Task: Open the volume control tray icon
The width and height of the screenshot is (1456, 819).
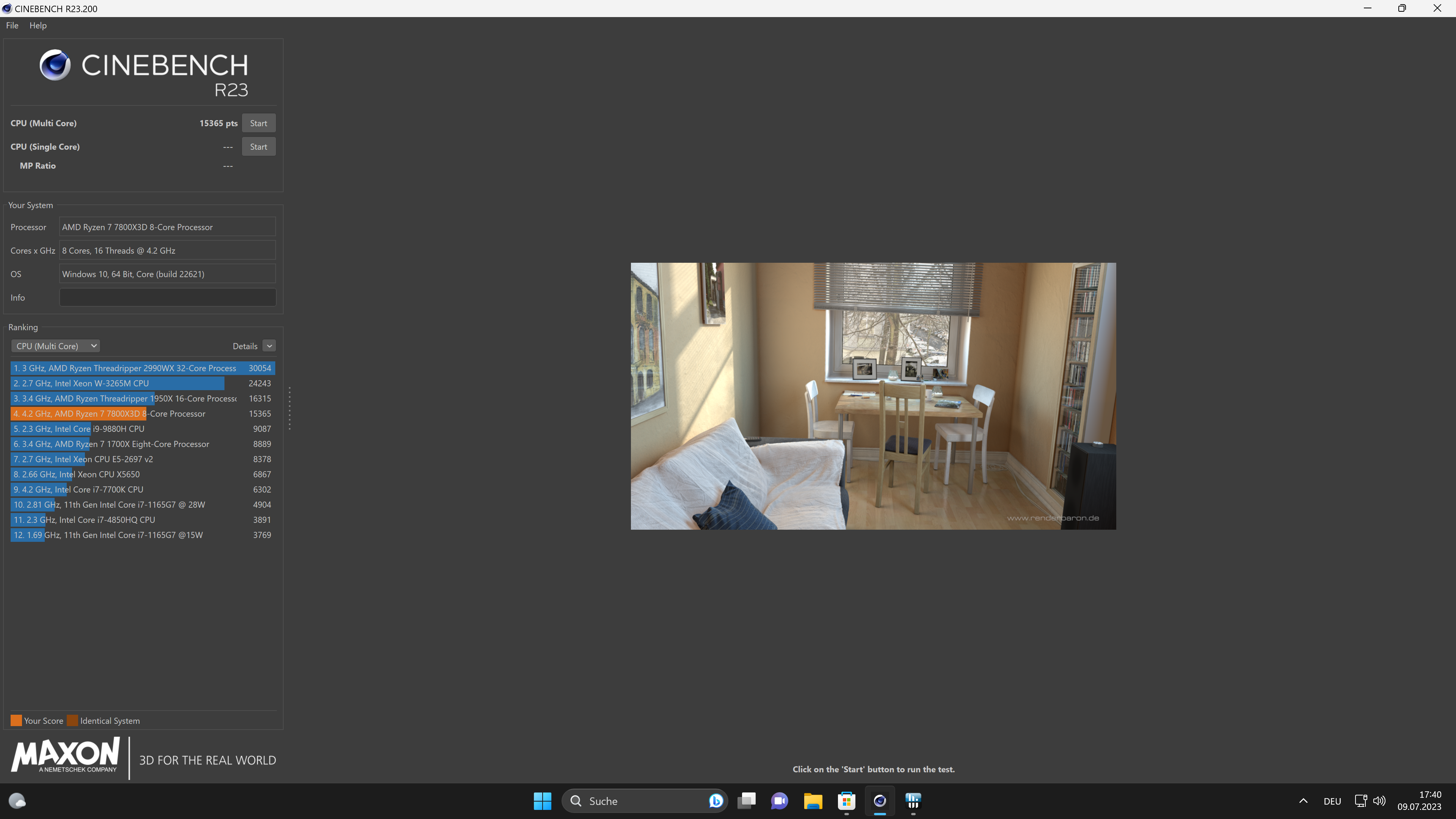Action: tap(1379, 800)
